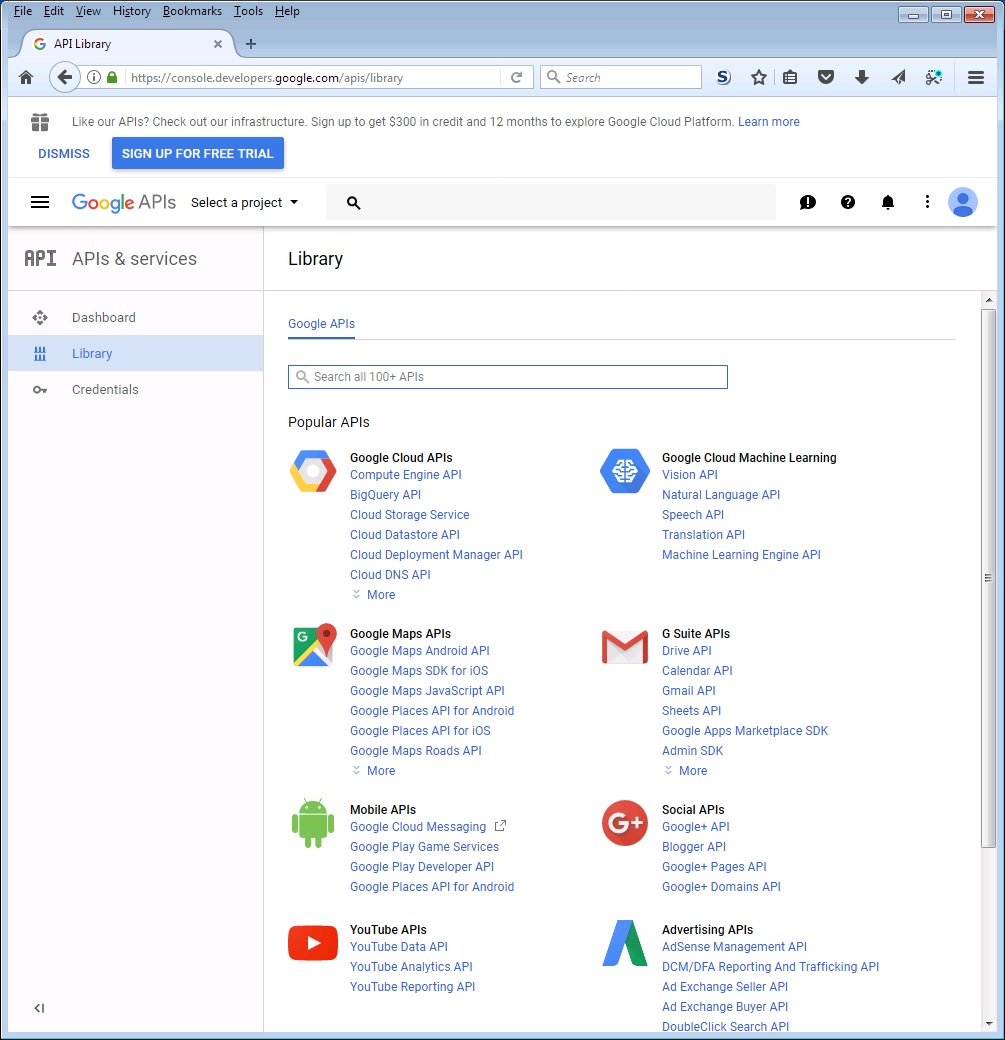Screen dimensions: 1005x1040
Task: Reload the page with the refresh icon
Action: coord(516,78)
